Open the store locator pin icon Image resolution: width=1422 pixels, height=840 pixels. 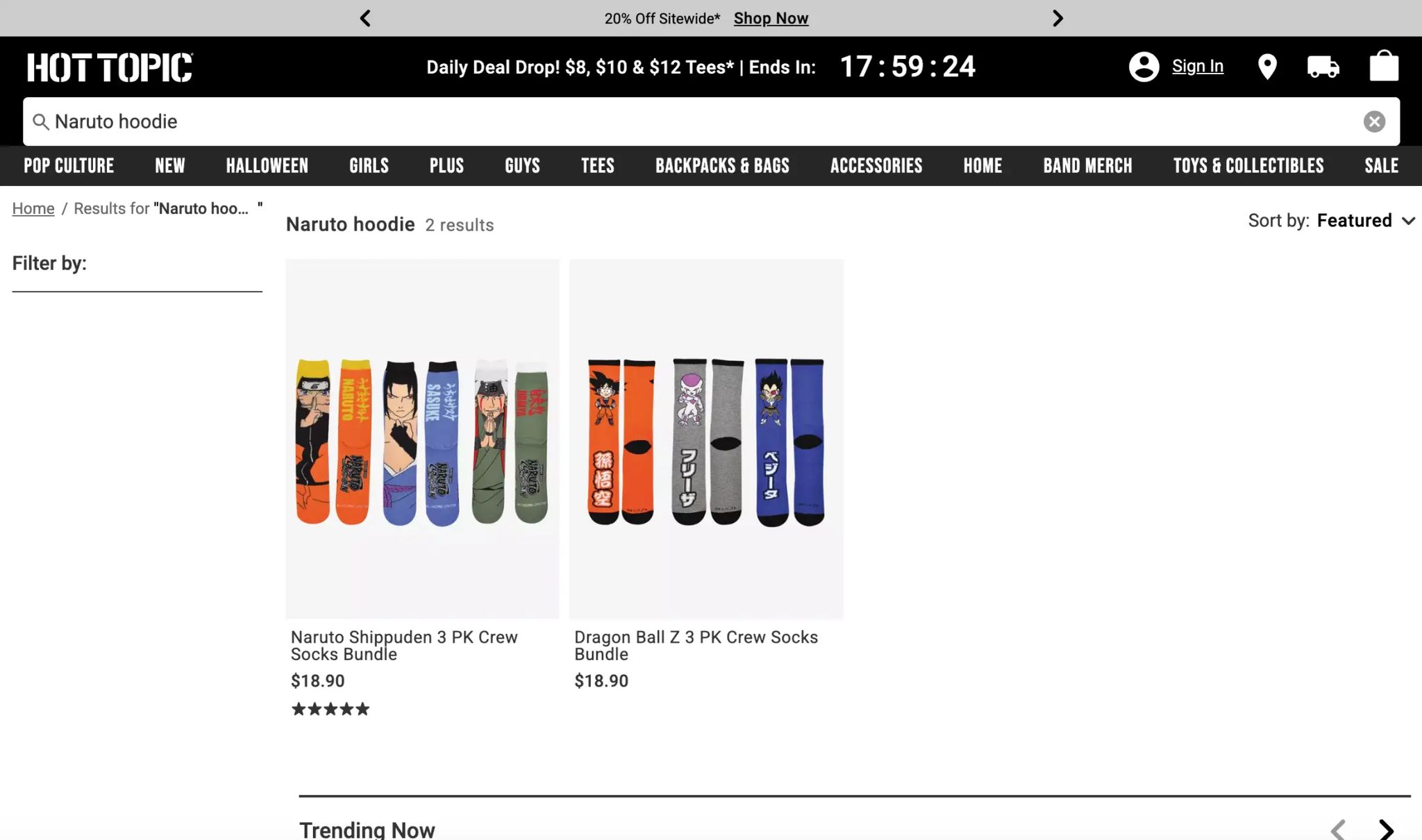tap(1267, 67)
